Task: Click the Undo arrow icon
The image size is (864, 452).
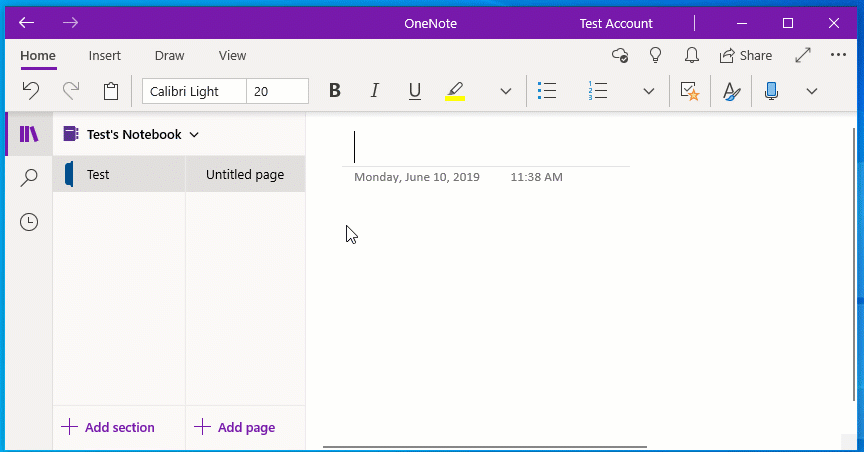Action: click(x=31, y=91)
